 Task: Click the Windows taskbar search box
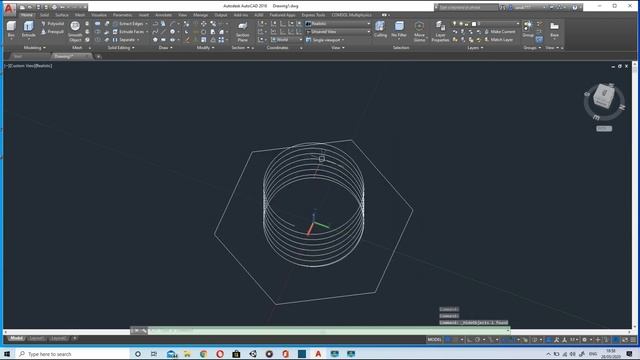(x=73, y=354)
